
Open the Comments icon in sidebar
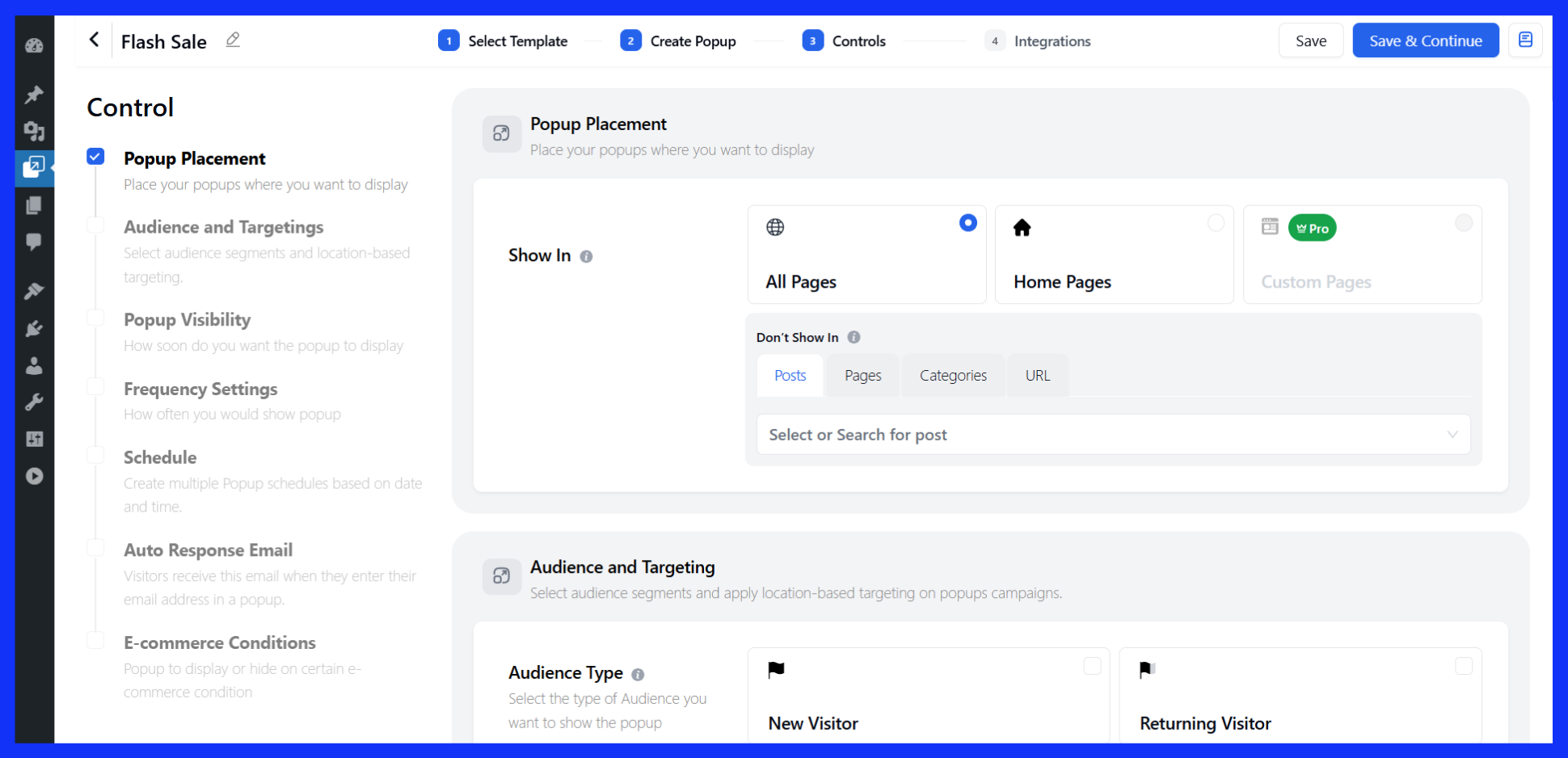(x=34, y=242)
